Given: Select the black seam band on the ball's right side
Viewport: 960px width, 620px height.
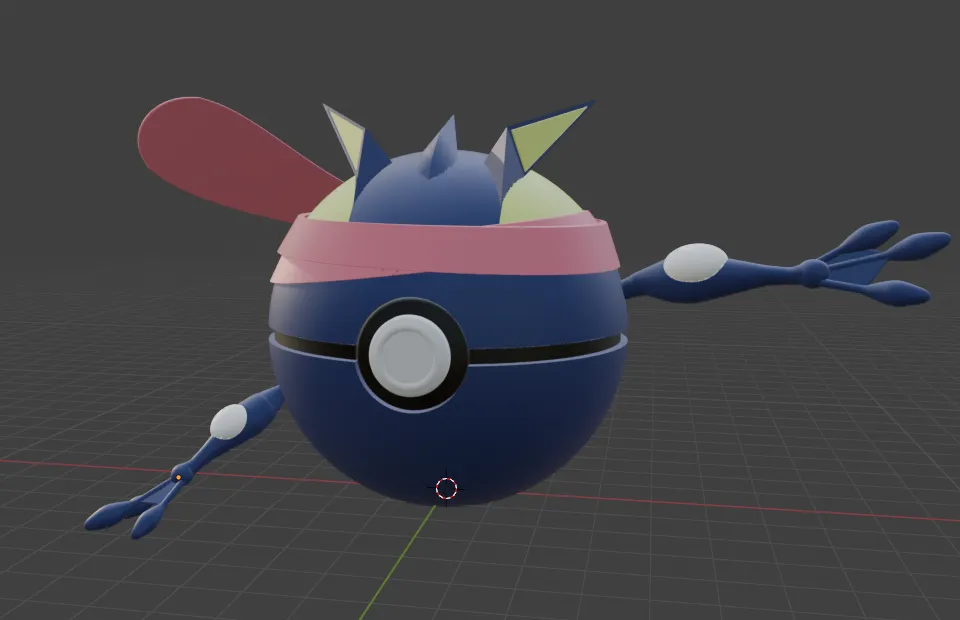Looking at the screenshot, I should point(545,352).
